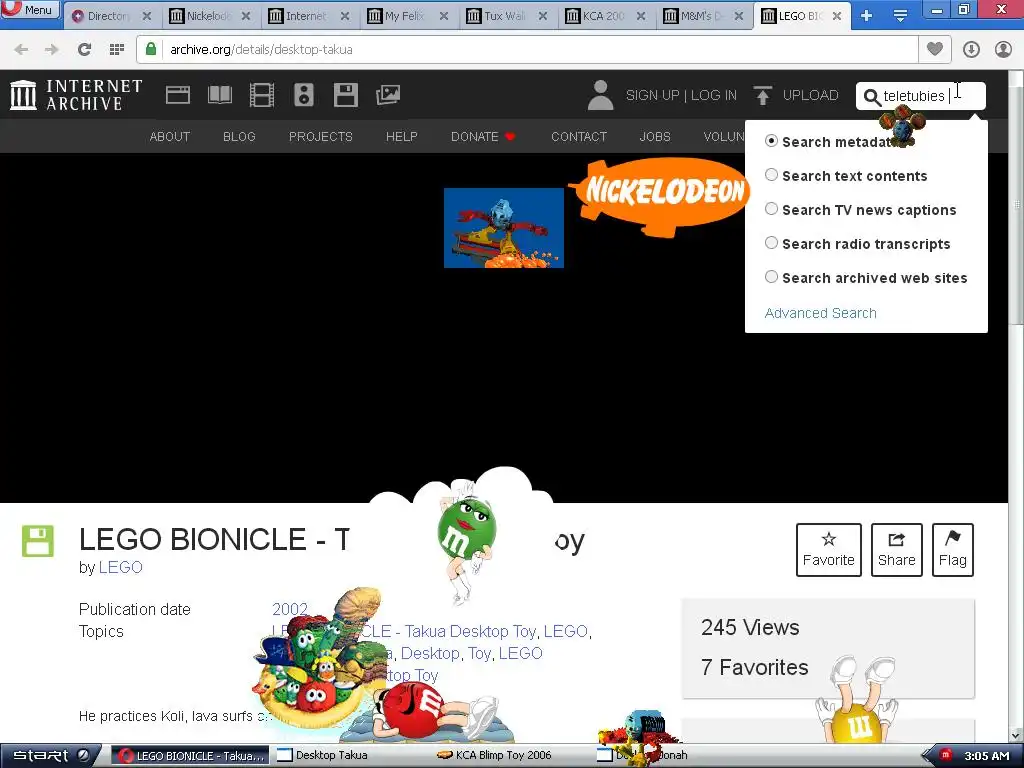Open the ABOUT menu item
Image resolution: width=1024 pixels, height=768 pixels.
tap(170, 136)
